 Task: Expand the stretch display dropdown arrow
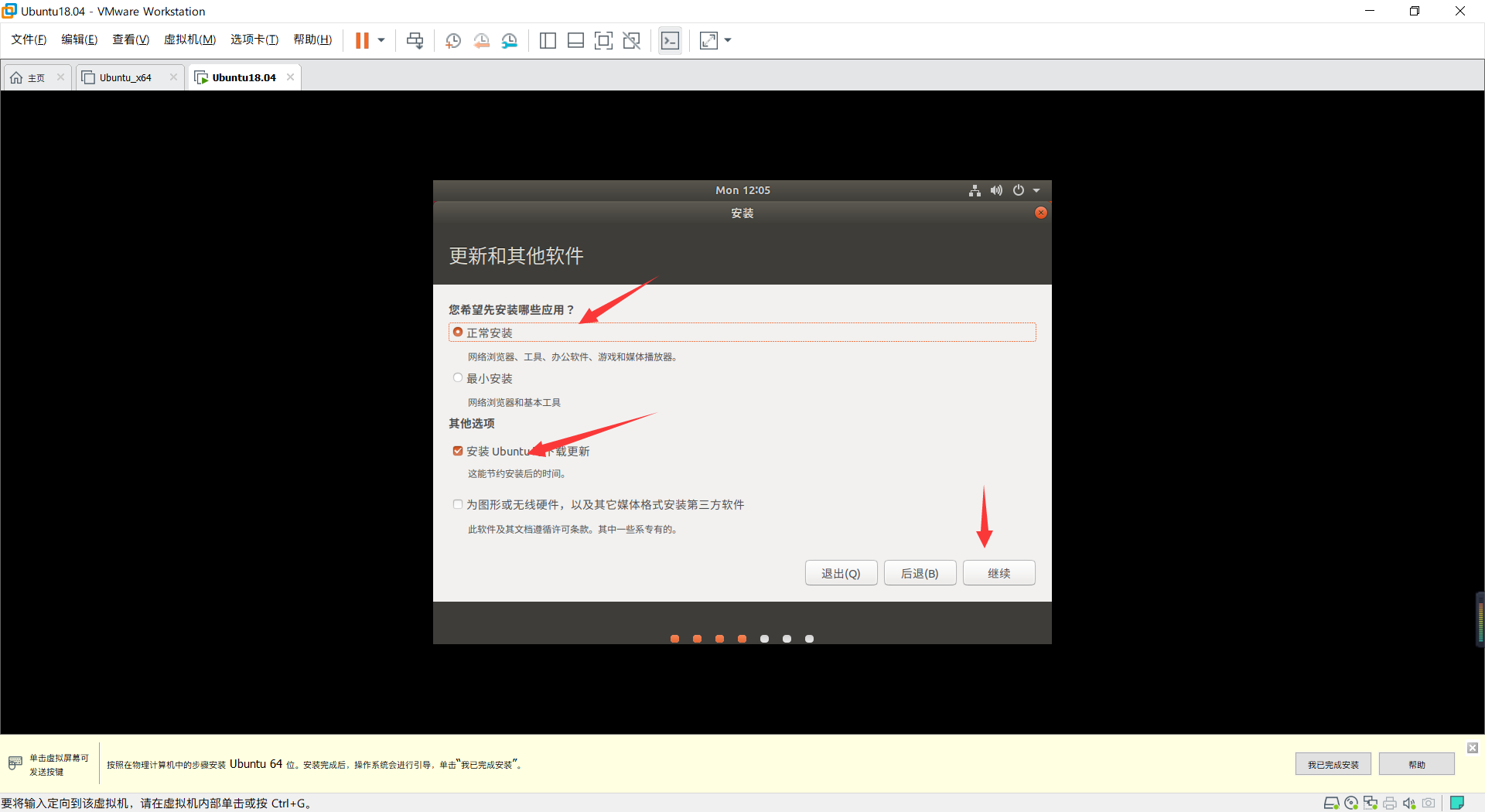(728, 40)
